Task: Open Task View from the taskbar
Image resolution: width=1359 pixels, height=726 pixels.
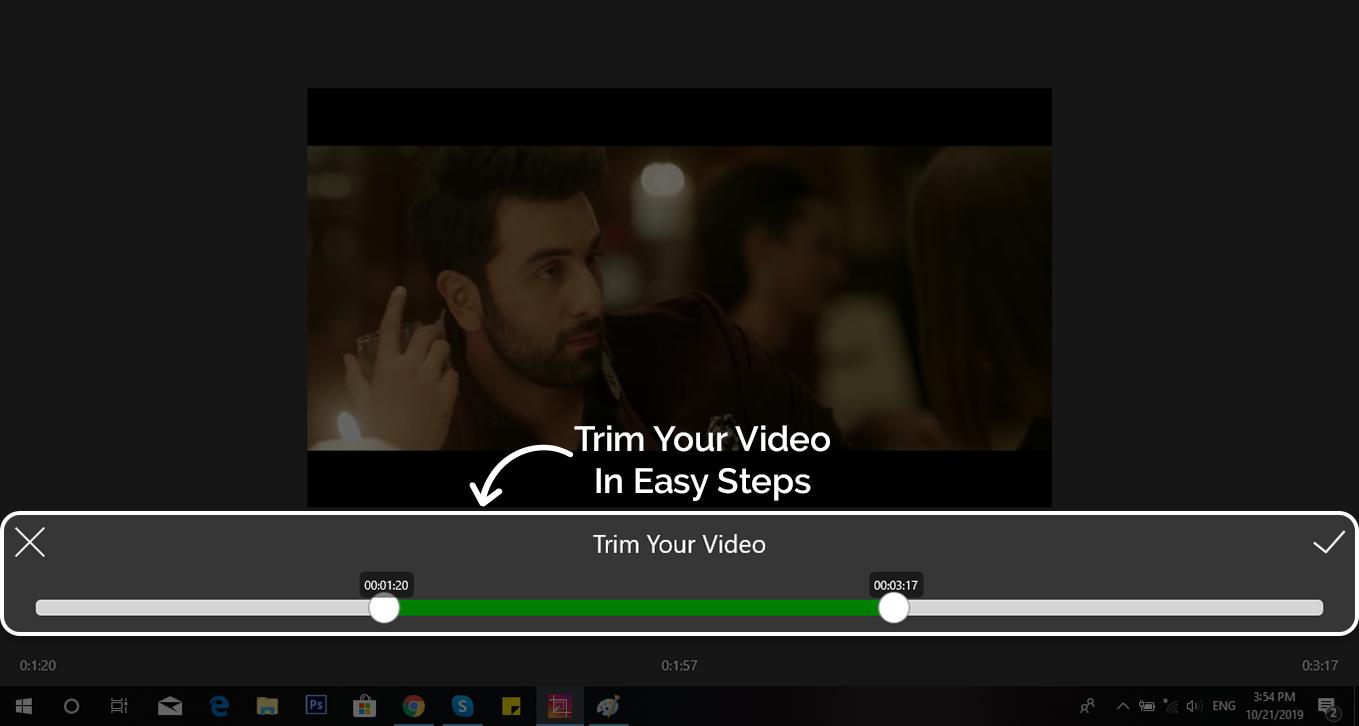Action: [x=119, y=706]
